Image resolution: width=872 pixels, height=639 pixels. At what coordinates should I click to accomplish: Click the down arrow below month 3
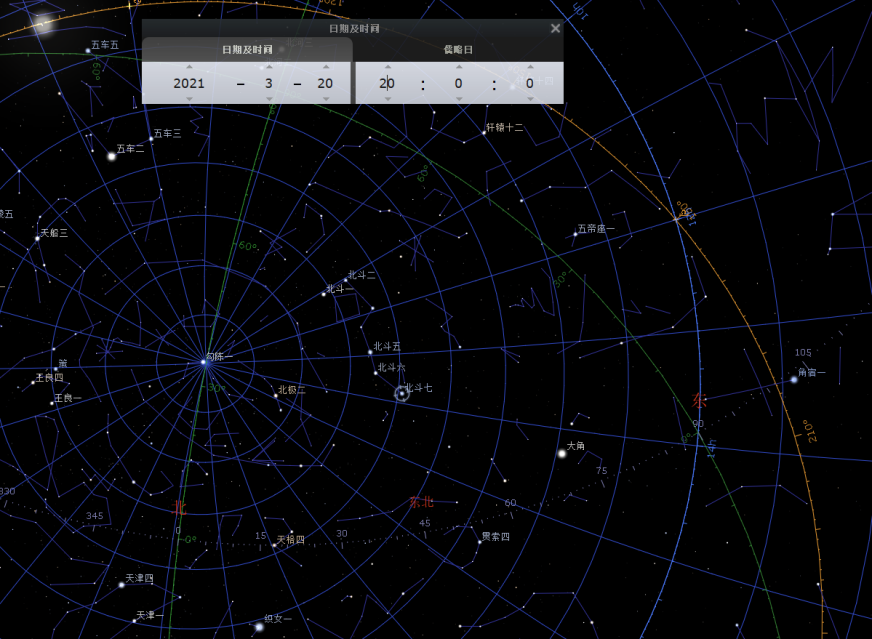[268, 99]
